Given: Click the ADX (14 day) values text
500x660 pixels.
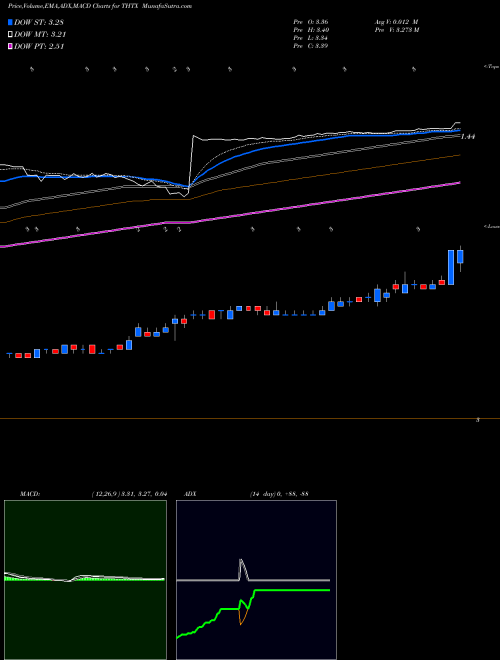Looking at the screenshot, I should 279,494.
